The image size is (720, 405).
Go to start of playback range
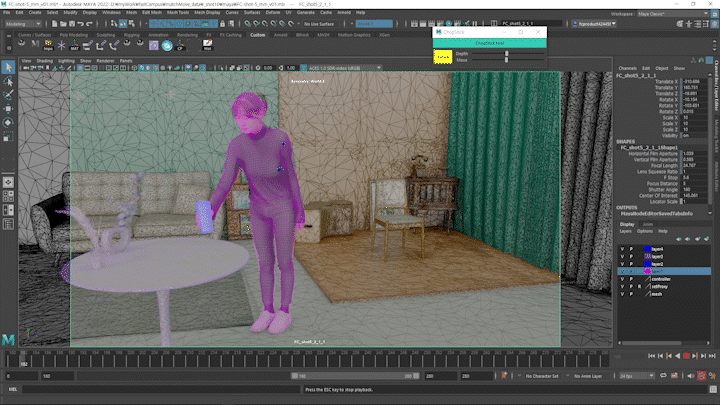[652, 356]
